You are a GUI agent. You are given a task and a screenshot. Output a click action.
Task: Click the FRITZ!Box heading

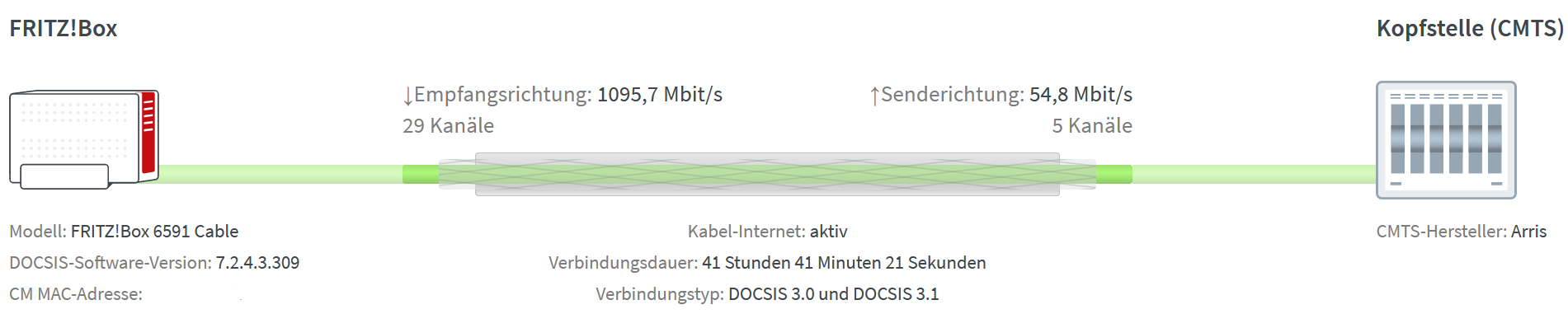[64, 29]
